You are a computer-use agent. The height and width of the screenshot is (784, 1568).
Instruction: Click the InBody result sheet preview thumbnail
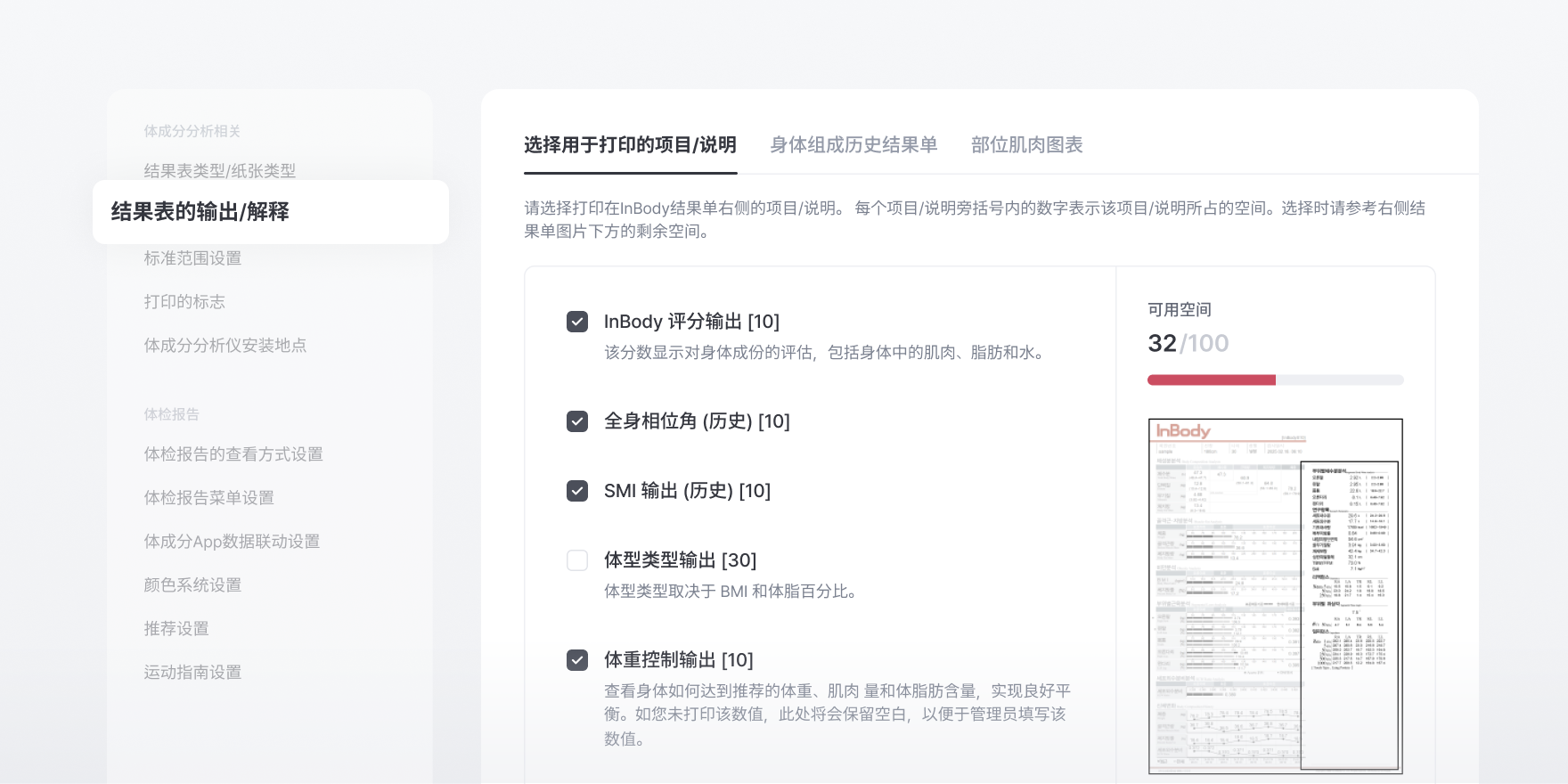tap(1276, 596)
